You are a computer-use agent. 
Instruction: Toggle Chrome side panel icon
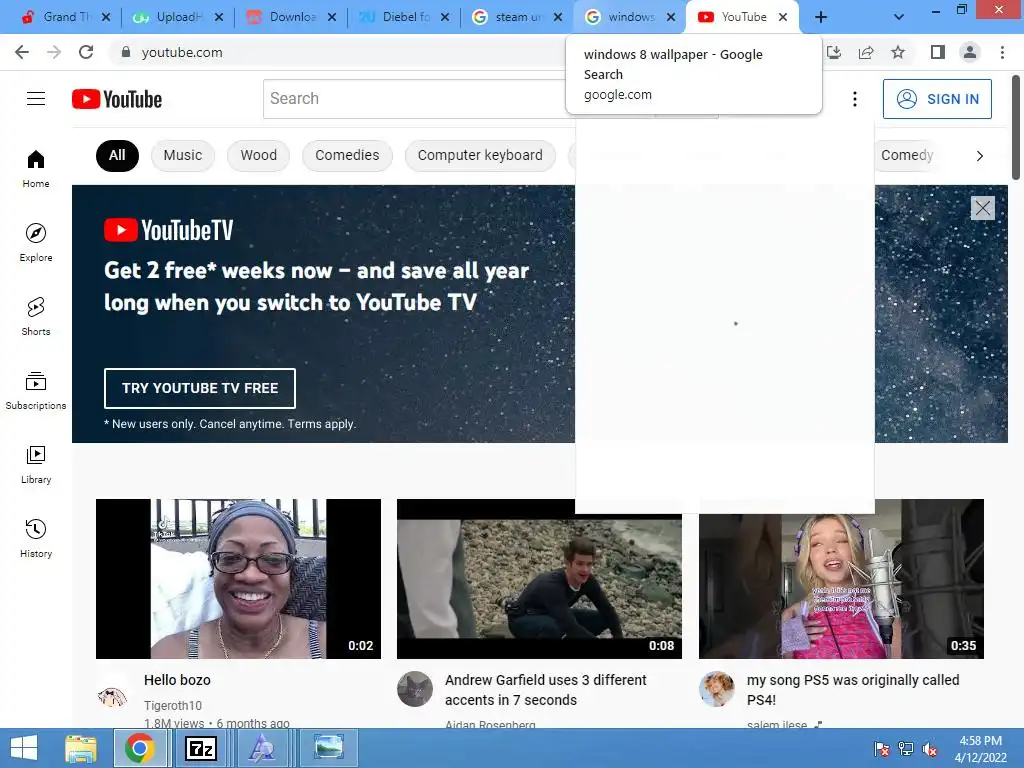(938, 52)
